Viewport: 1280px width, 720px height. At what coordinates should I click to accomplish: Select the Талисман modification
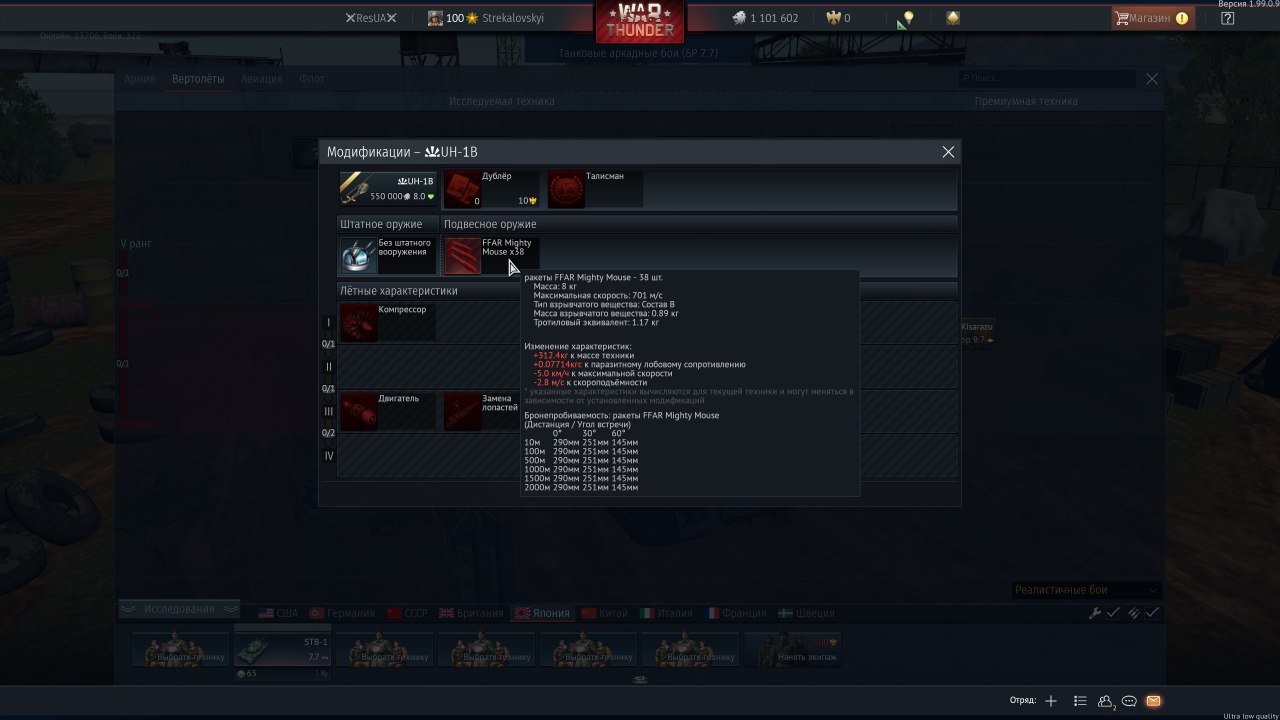pyautogui.click(x=595, y=188)
